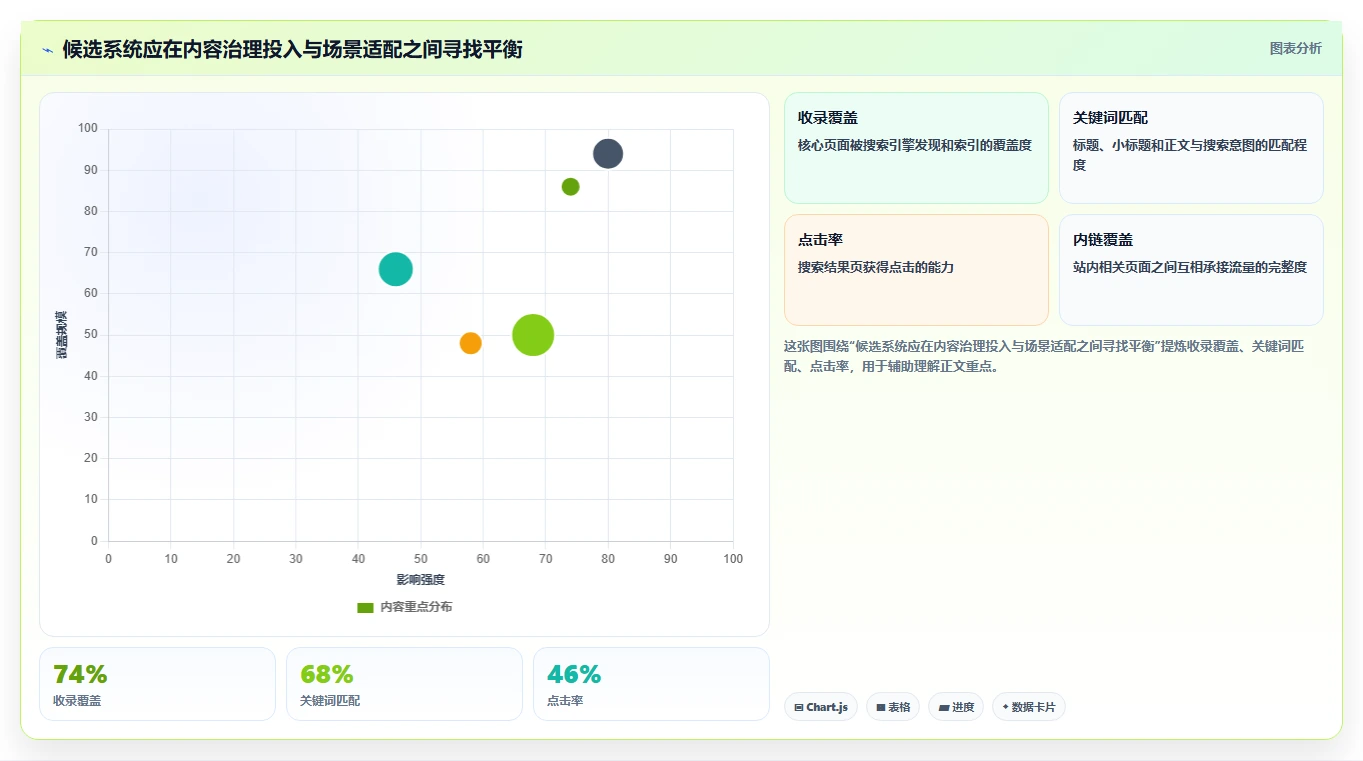Image resolution: width=1363 pixels, height=761 pixels.
Task: Click the 表格 tag icon
Action: tap(881, 708)
